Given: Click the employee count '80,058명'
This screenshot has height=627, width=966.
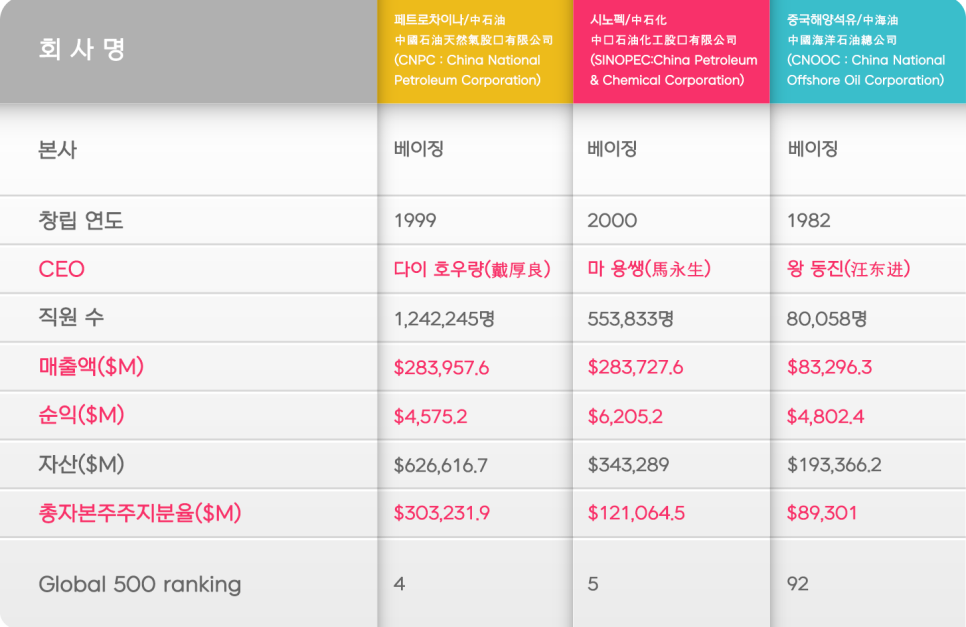Looking at the screenshot, I should point(827,318).
